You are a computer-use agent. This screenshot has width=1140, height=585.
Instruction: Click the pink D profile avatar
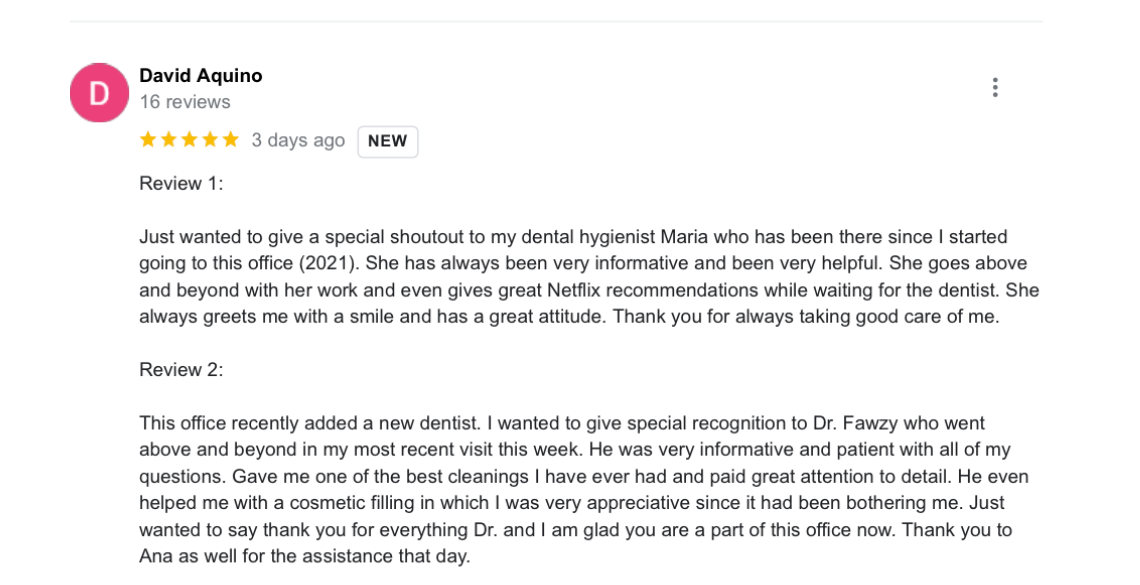99,93
